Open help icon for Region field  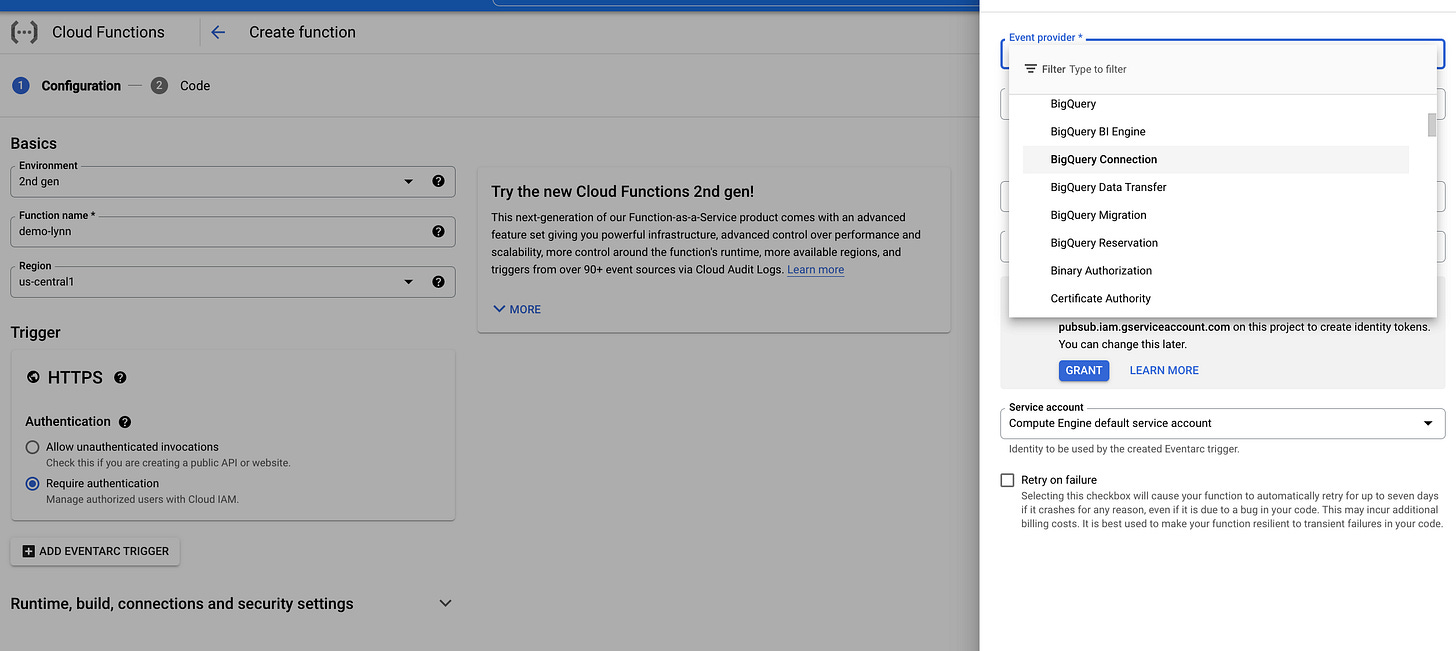[x=438, y=281]
